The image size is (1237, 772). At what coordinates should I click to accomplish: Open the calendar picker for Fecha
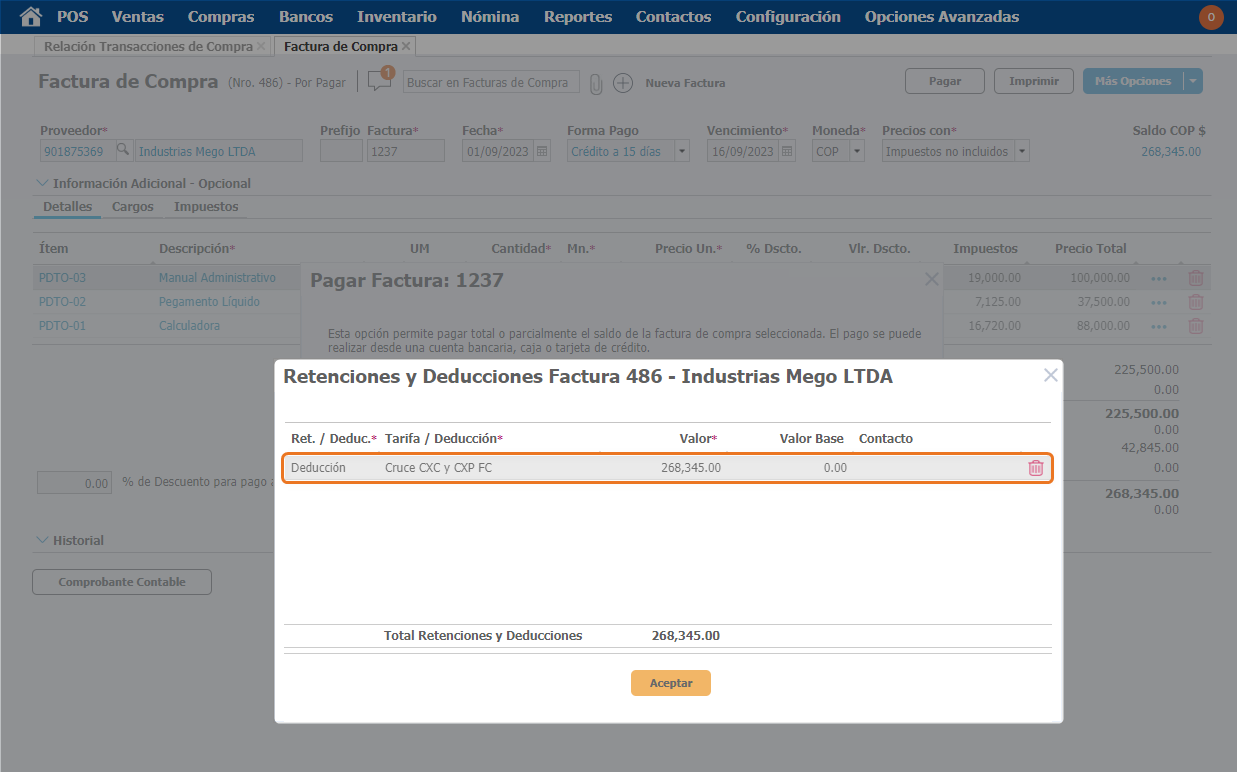click(542, 151)
